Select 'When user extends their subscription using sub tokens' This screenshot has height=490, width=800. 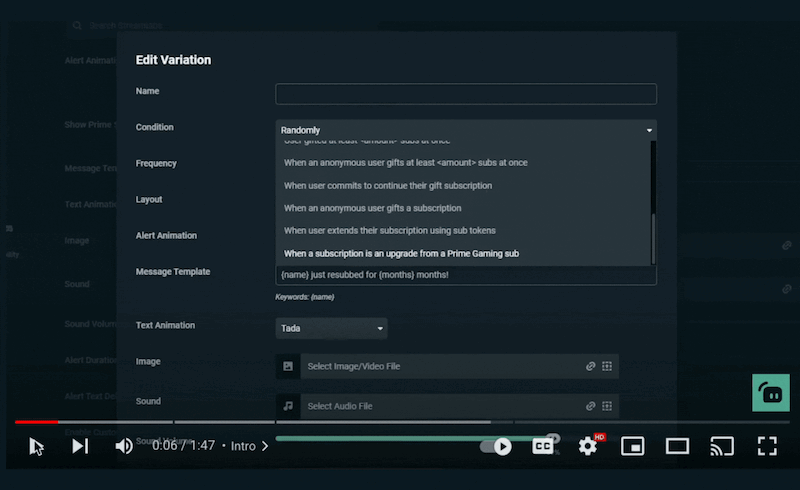390,231
